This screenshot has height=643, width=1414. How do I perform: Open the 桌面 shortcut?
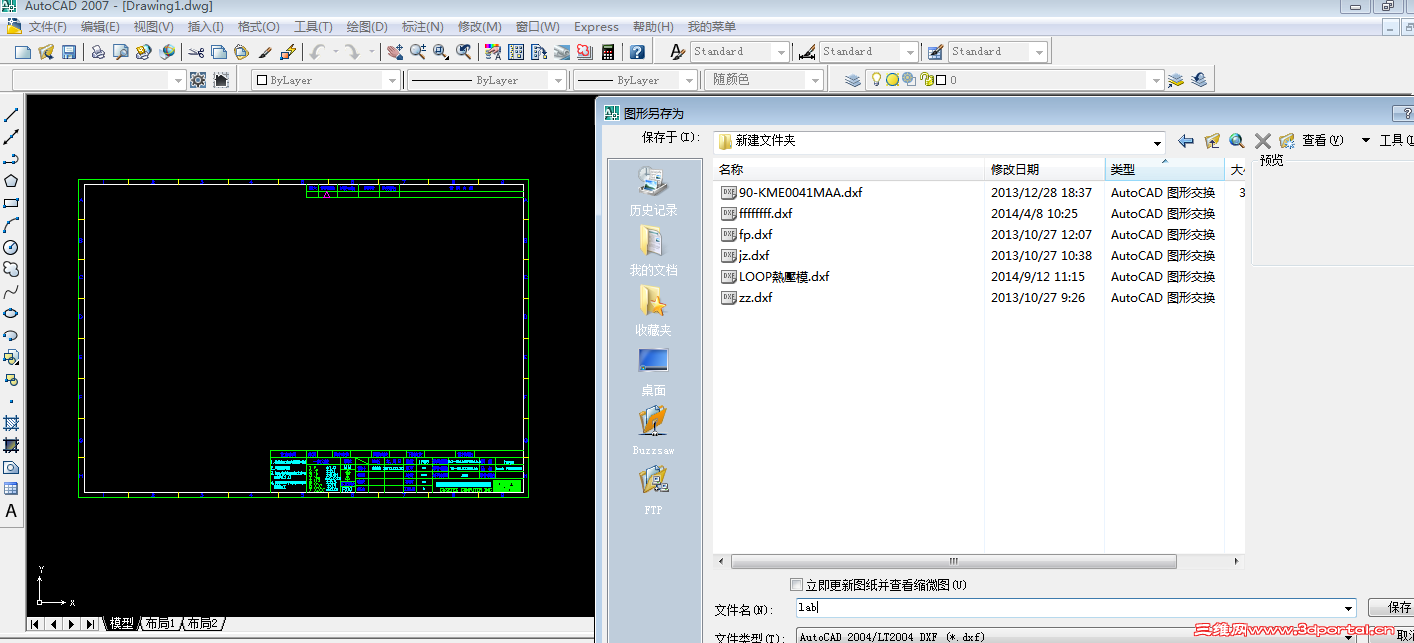coord(653,372)
